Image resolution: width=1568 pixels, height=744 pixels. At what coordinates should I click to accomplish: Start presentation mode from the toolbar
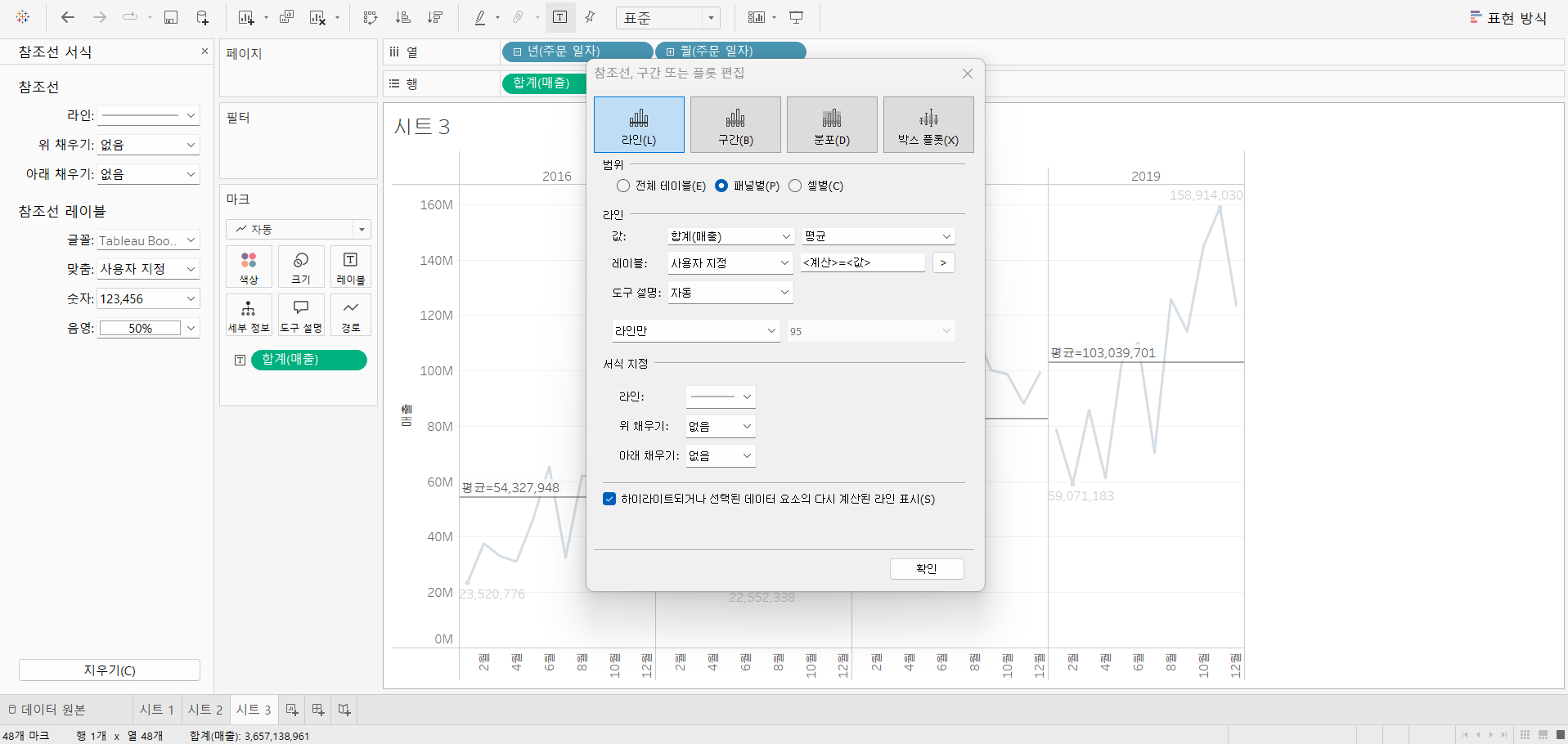796,17
